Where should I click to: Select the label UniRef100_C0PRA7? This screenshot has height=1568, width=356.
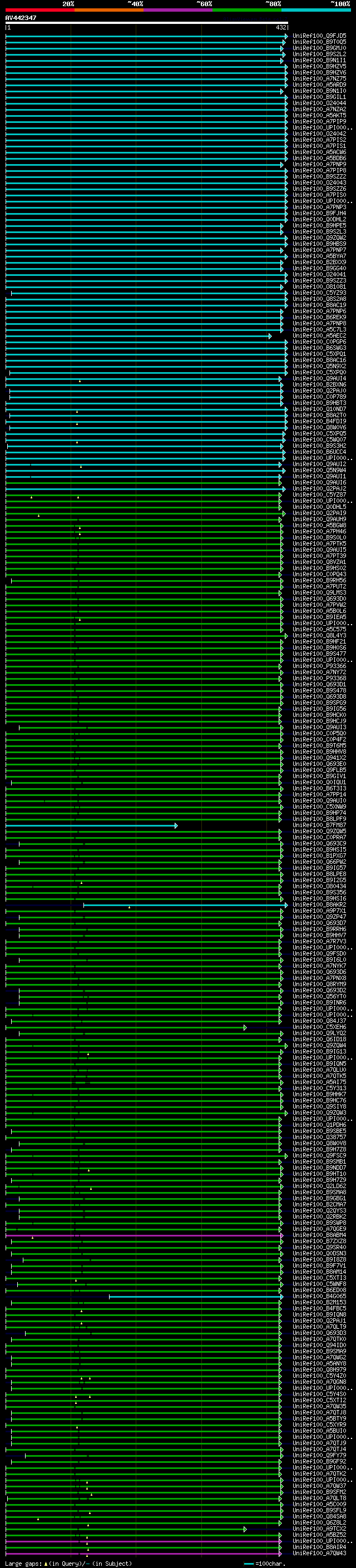[x=319, y=838]
